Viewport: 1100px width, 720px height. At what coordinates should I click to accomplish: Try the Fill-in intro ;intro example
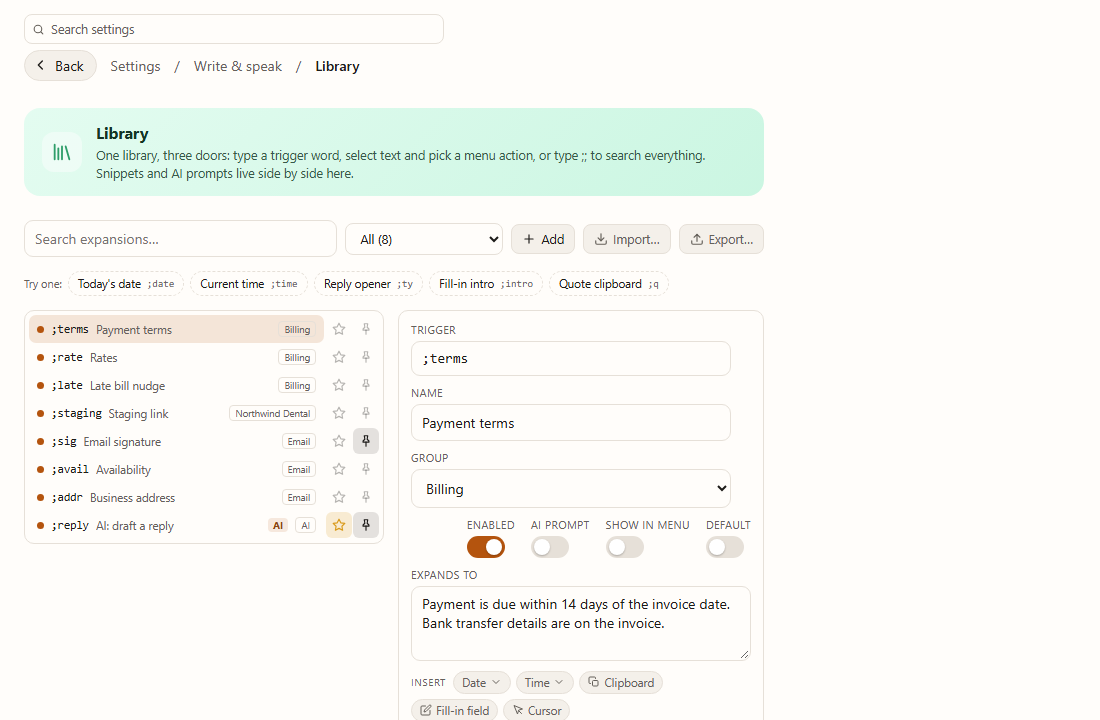point(486,284)
